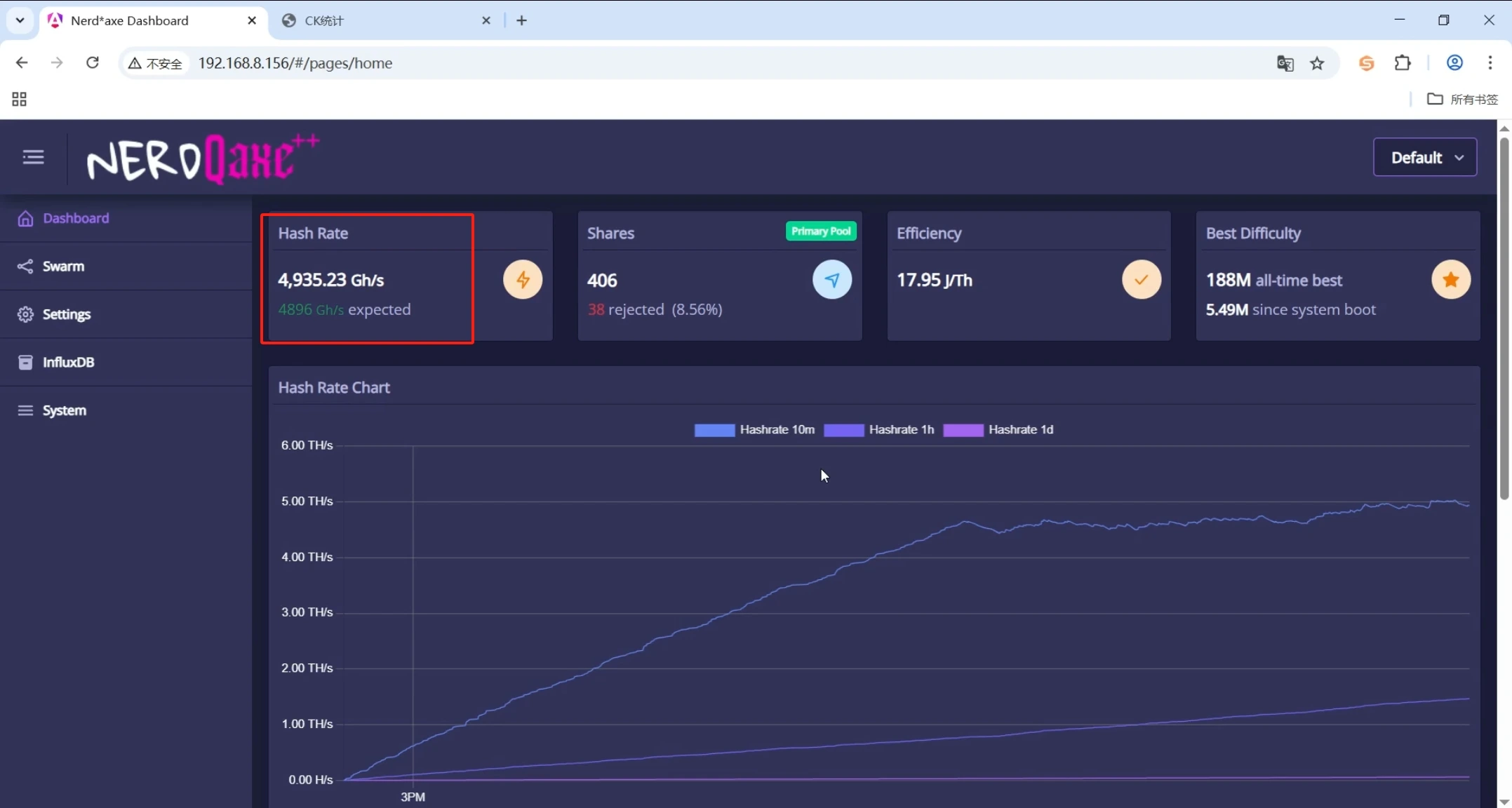Toggle the Hashrate 1h legend entry
Viewport: 1512px width, 808px height.
point(879,429)
